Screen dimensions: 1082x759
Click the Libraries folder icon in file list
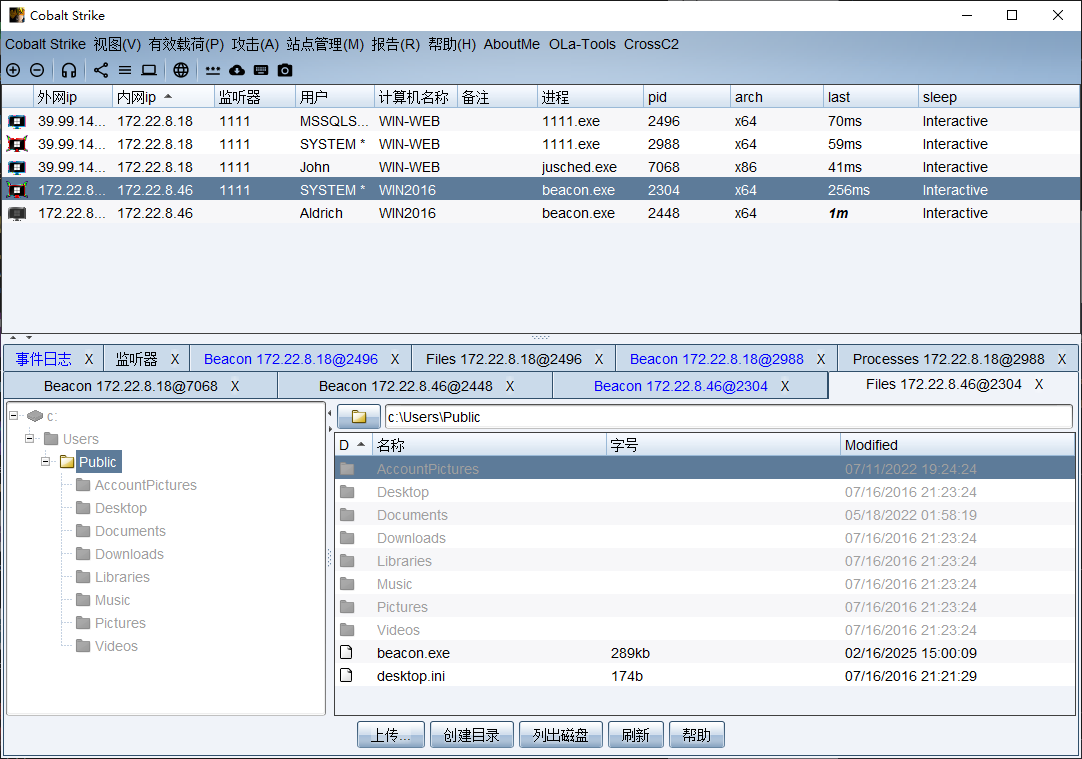[347, 561]
